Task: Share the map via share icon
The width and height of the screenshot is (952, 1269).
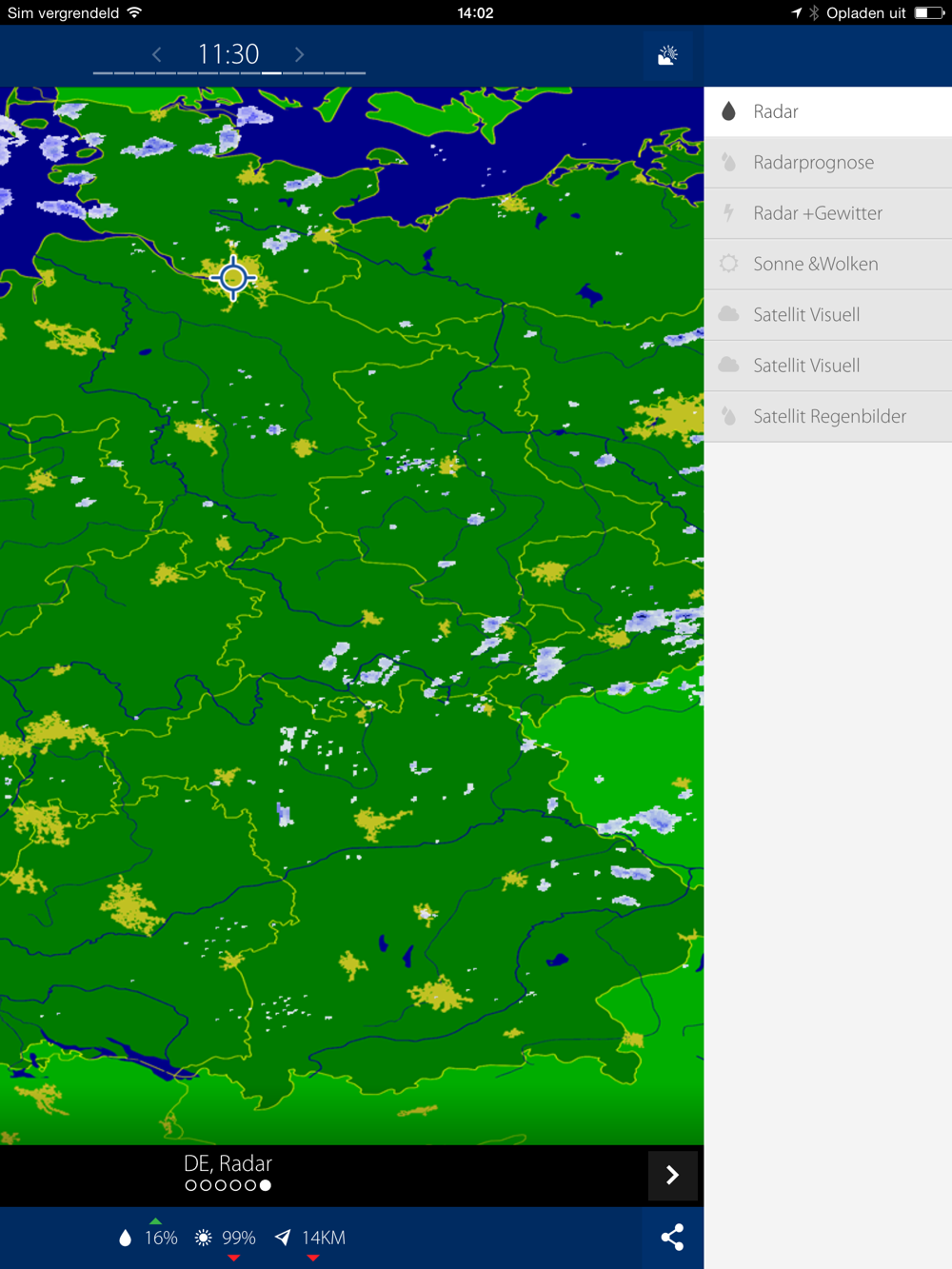Action: 672,1238
